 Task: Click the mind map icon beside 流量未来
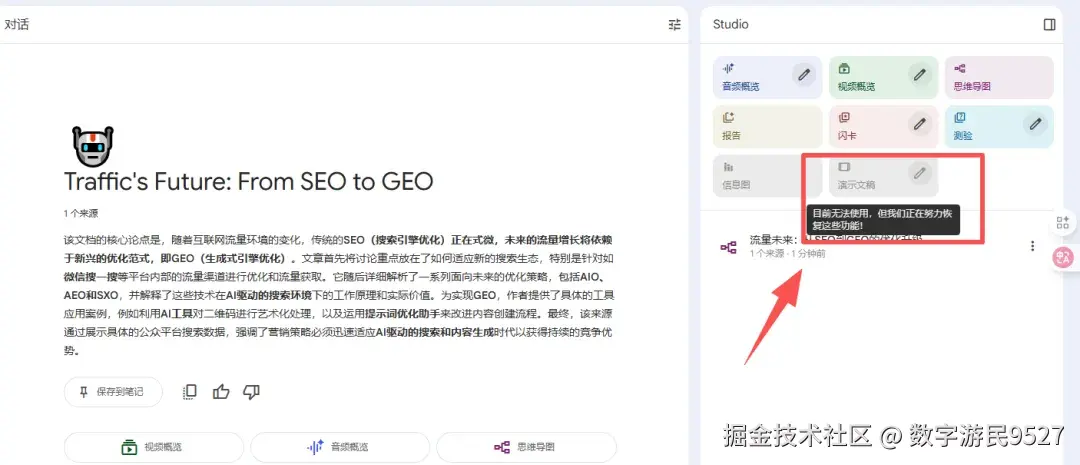click(728, 247)
